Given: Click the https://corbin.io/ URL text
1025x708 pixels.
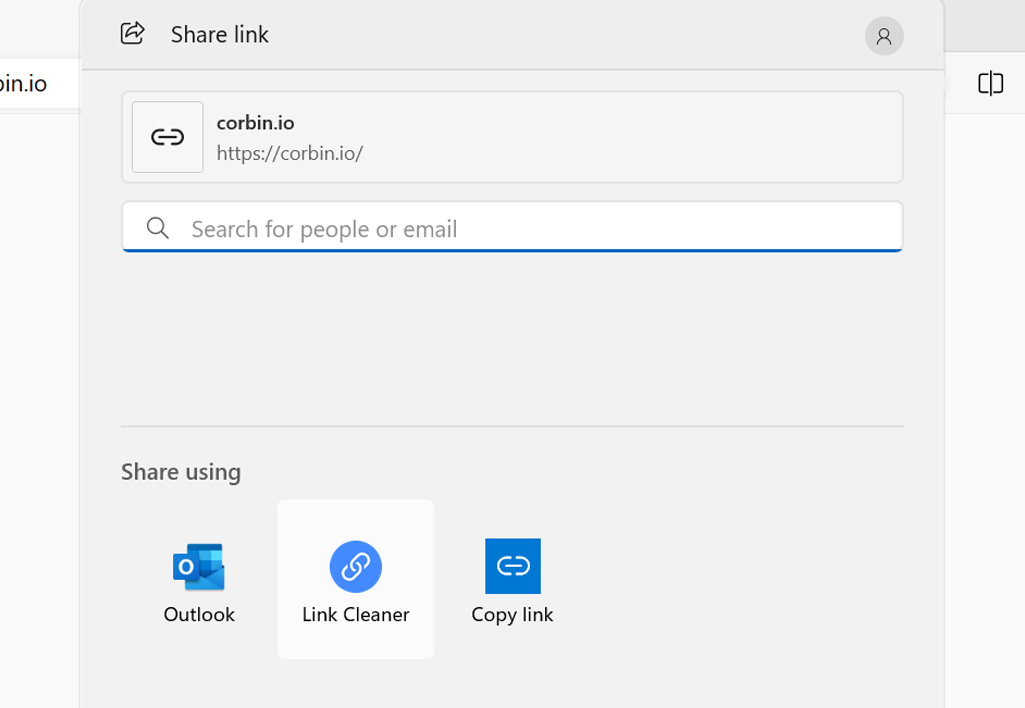Looking at the screenshot, I should click(290, 153).
